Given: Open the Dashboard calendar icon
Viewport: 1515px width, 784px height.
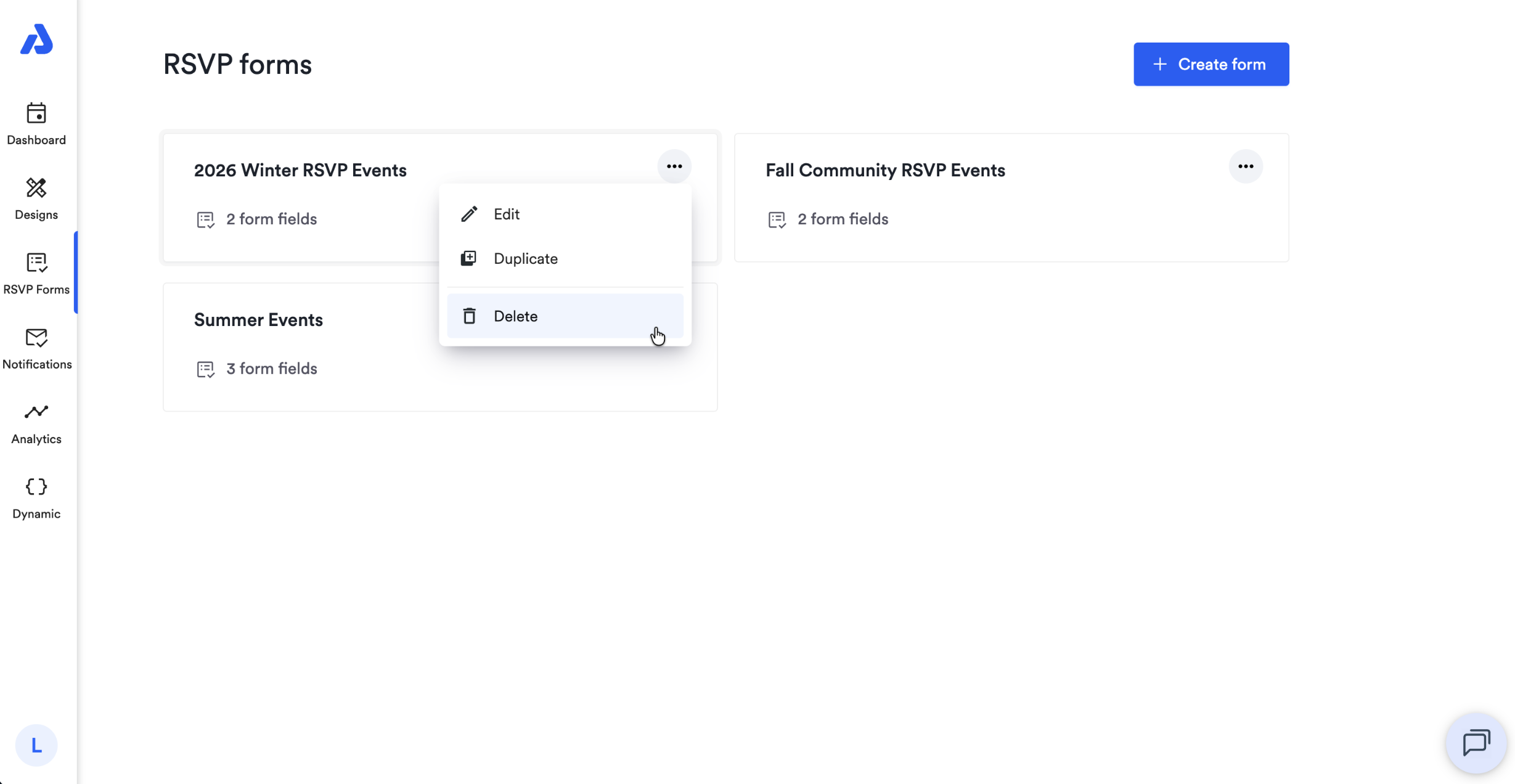Looking at the screenshot, I should [36, 113].
